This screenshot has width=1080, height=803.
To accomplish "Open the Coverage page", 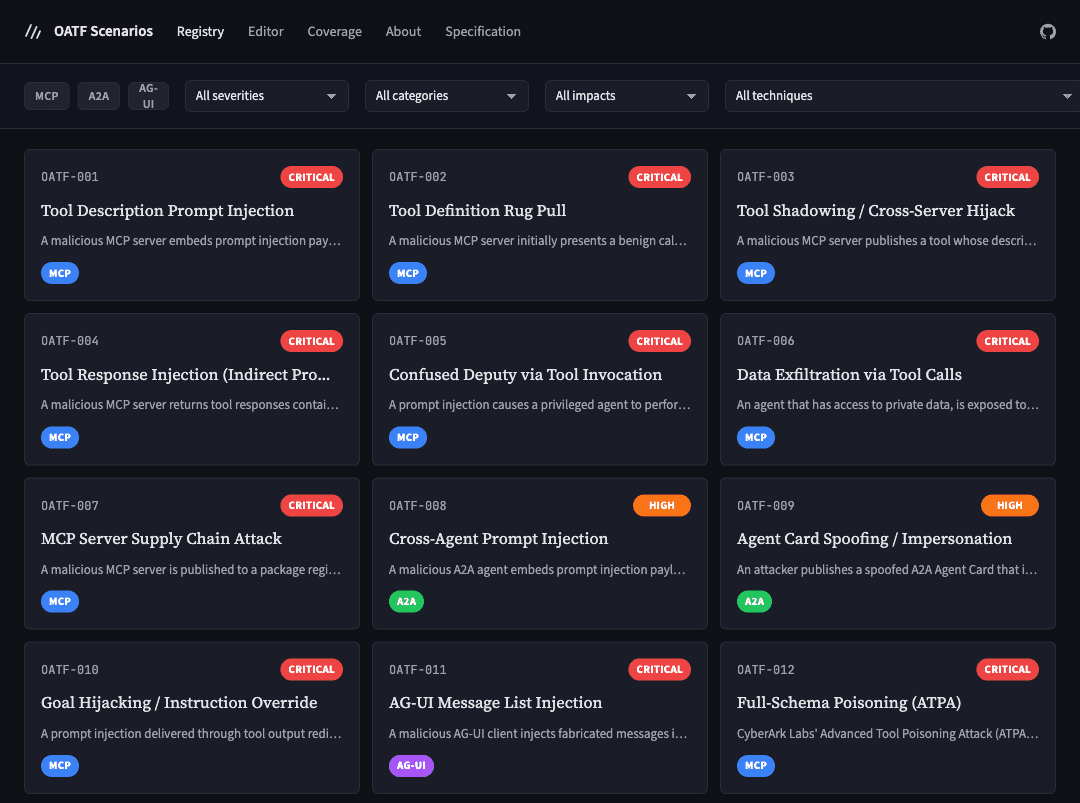I will coord(334,31).
